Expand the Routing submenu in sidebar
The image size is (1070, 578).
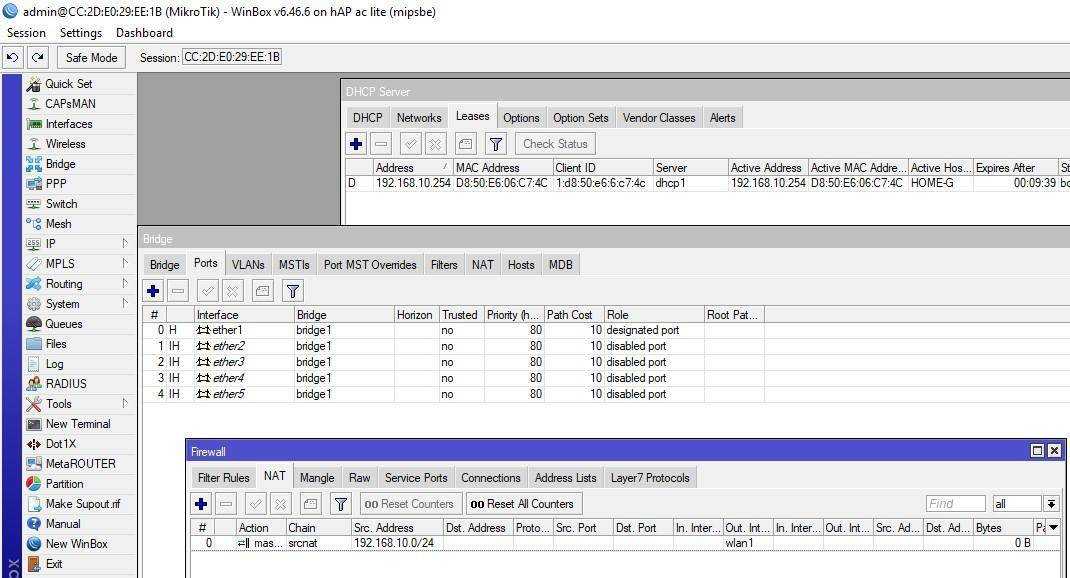(x=125, y=284)
